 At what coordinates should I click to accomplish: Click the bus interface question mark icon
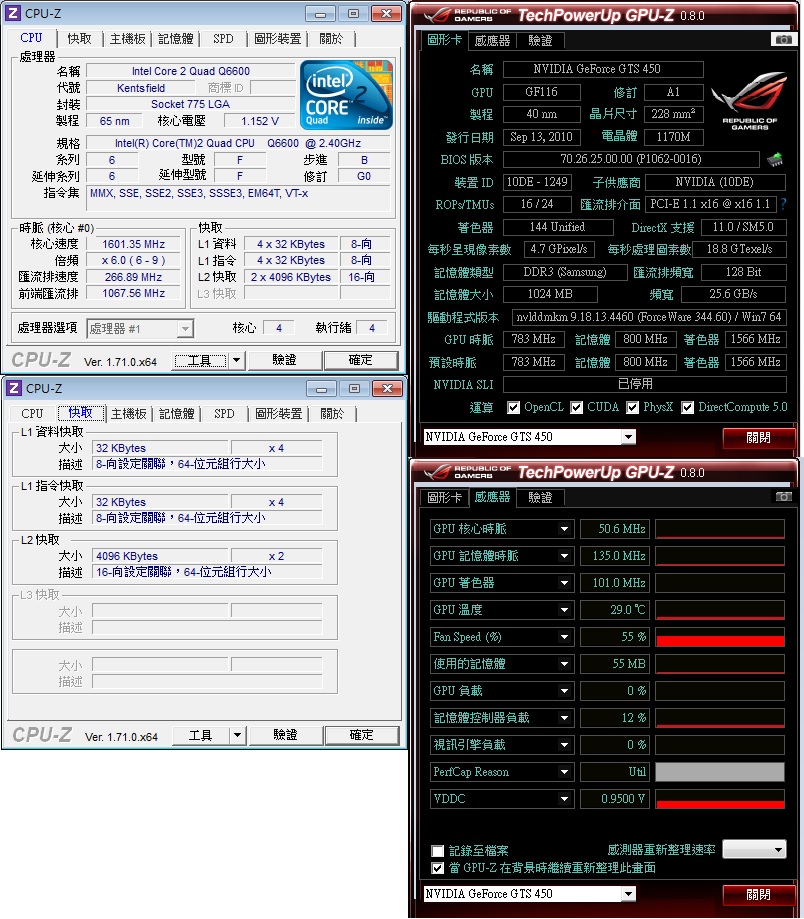click(783, 204)
